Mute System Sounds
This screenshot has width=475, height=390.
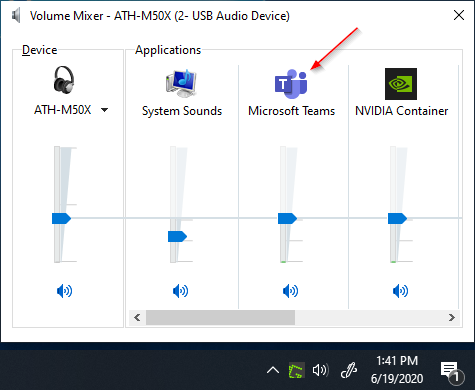point(180,291)
